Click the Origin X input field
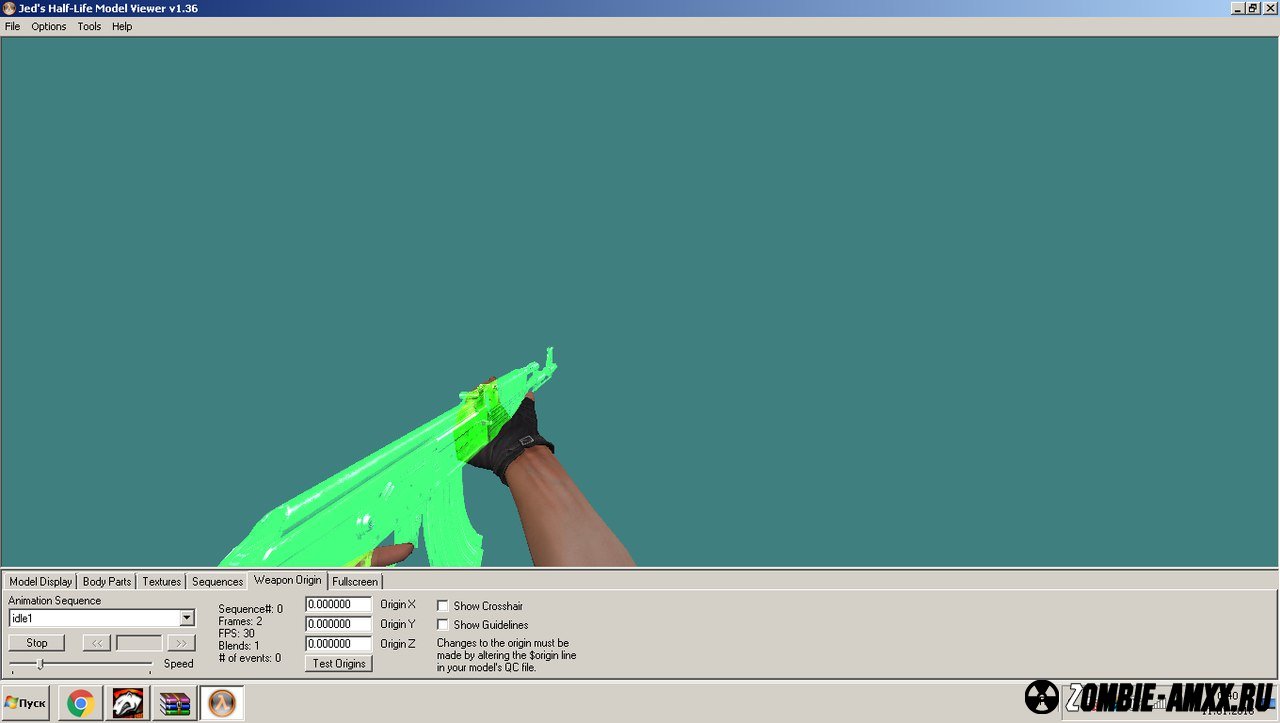Viewport: 1280px width, 723px height. [x=338, y=604]
